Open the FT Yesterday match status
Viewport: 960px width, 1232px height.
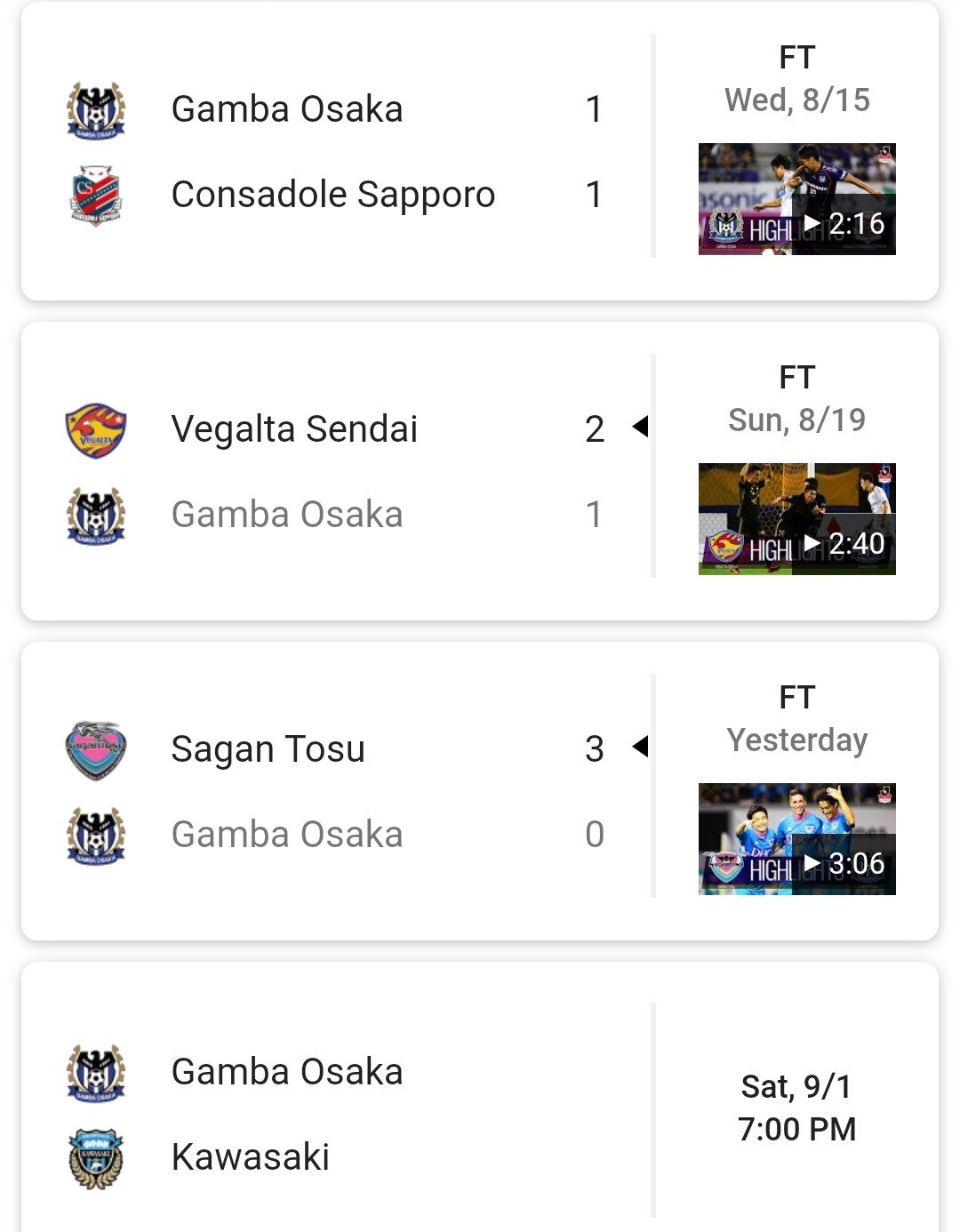coord(797,718)
